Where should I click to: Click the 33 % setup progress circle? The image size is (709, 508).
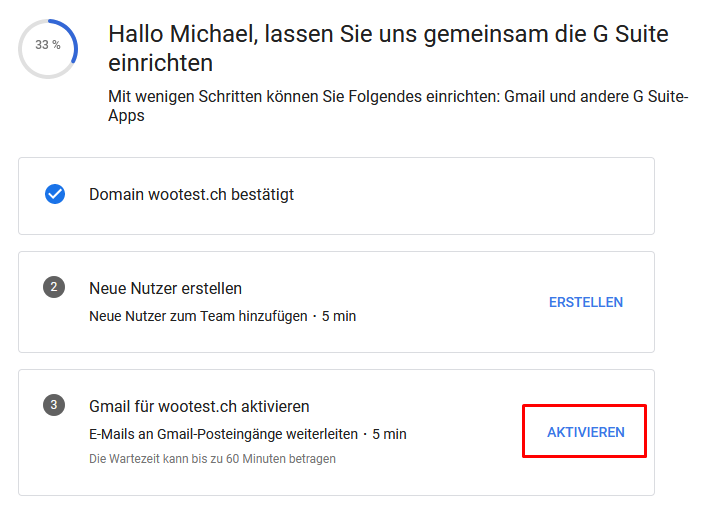[48, 48]
